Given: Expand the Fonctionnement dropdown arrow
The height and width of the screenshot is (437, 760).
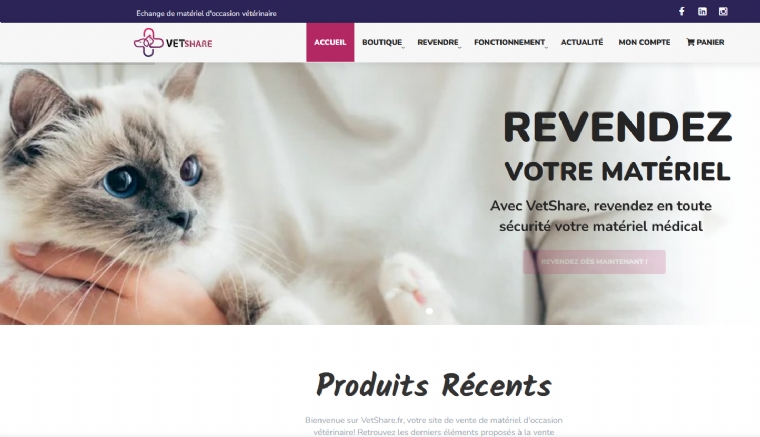Looking at the screenshot, I should [x=546, y=47].
